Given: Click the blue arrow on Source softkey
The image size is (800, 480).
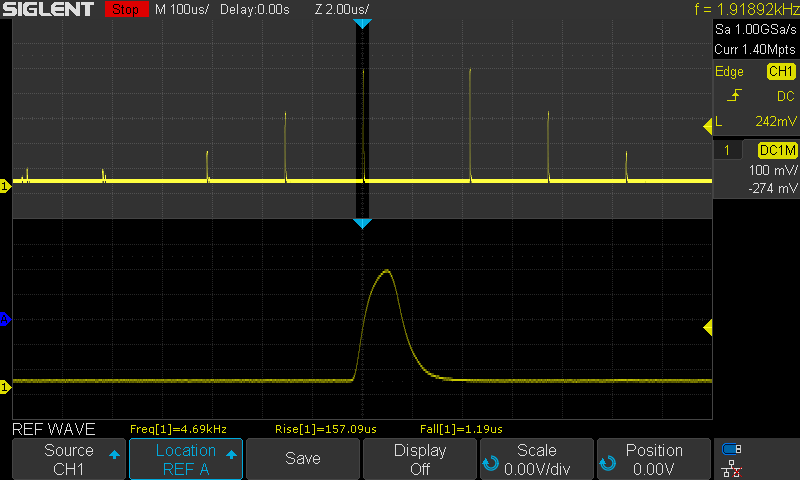Looking at the screenshot, I should (114, 454).
